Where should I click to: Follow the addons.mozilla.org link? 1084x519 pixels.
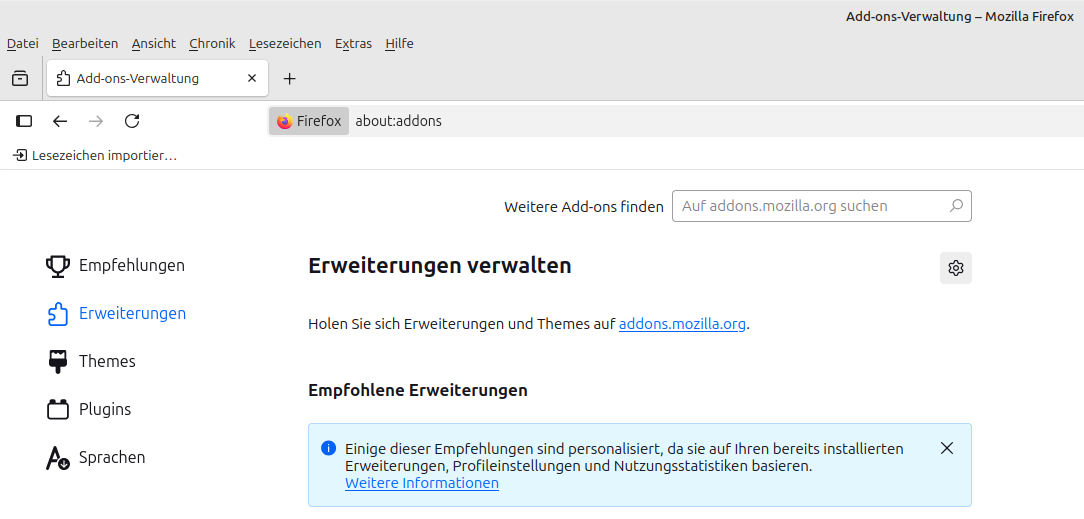(682, 323)
